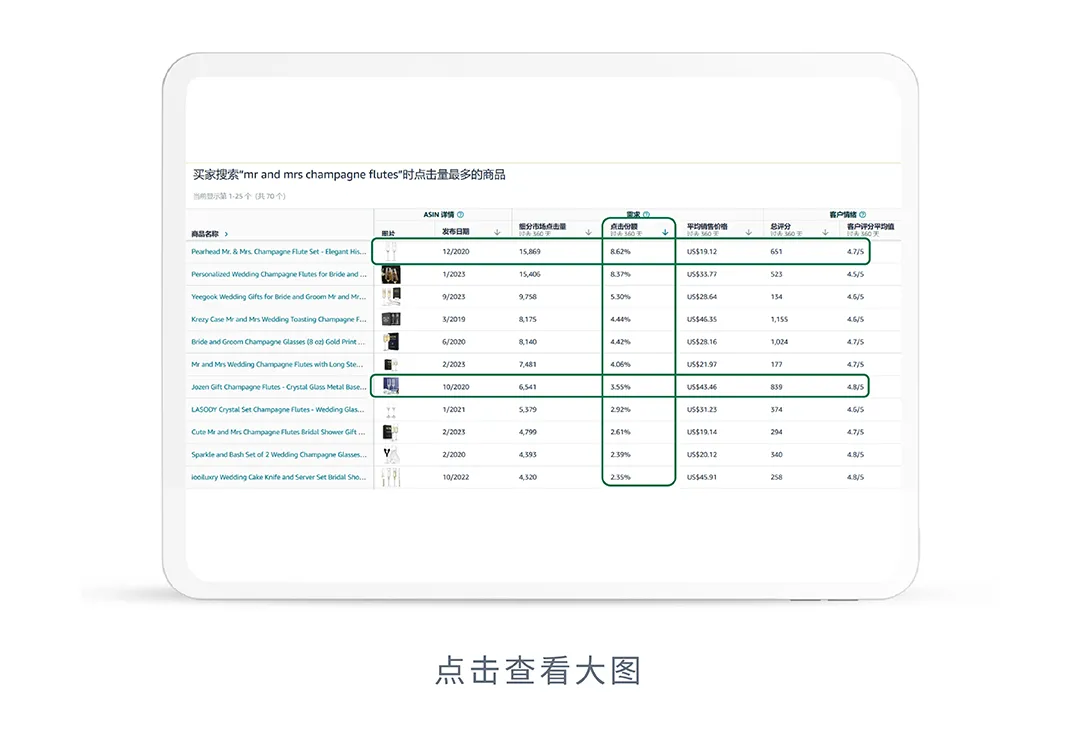The image size is (1080, 738).
Task: Click the 平均销售价格 column header
Action: tap(707, 226)
